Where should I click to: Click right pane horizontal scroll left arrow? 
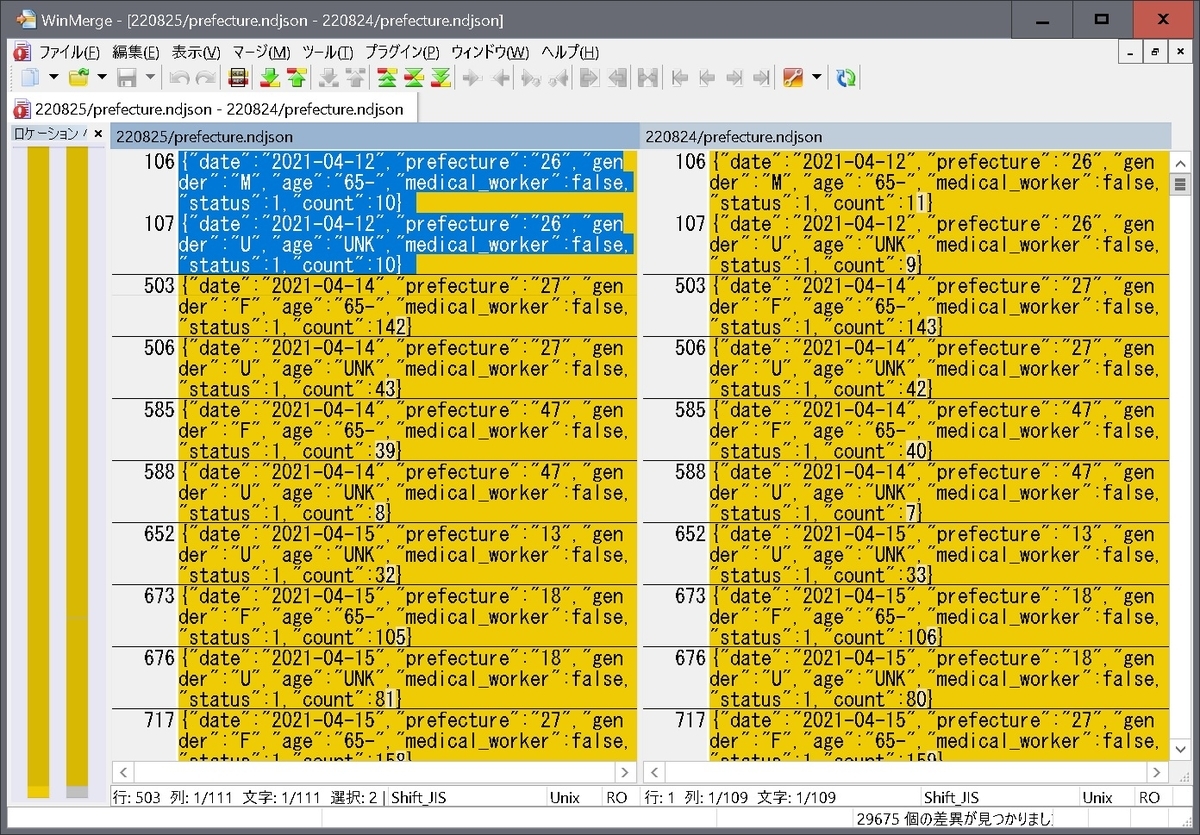[653, 773]
